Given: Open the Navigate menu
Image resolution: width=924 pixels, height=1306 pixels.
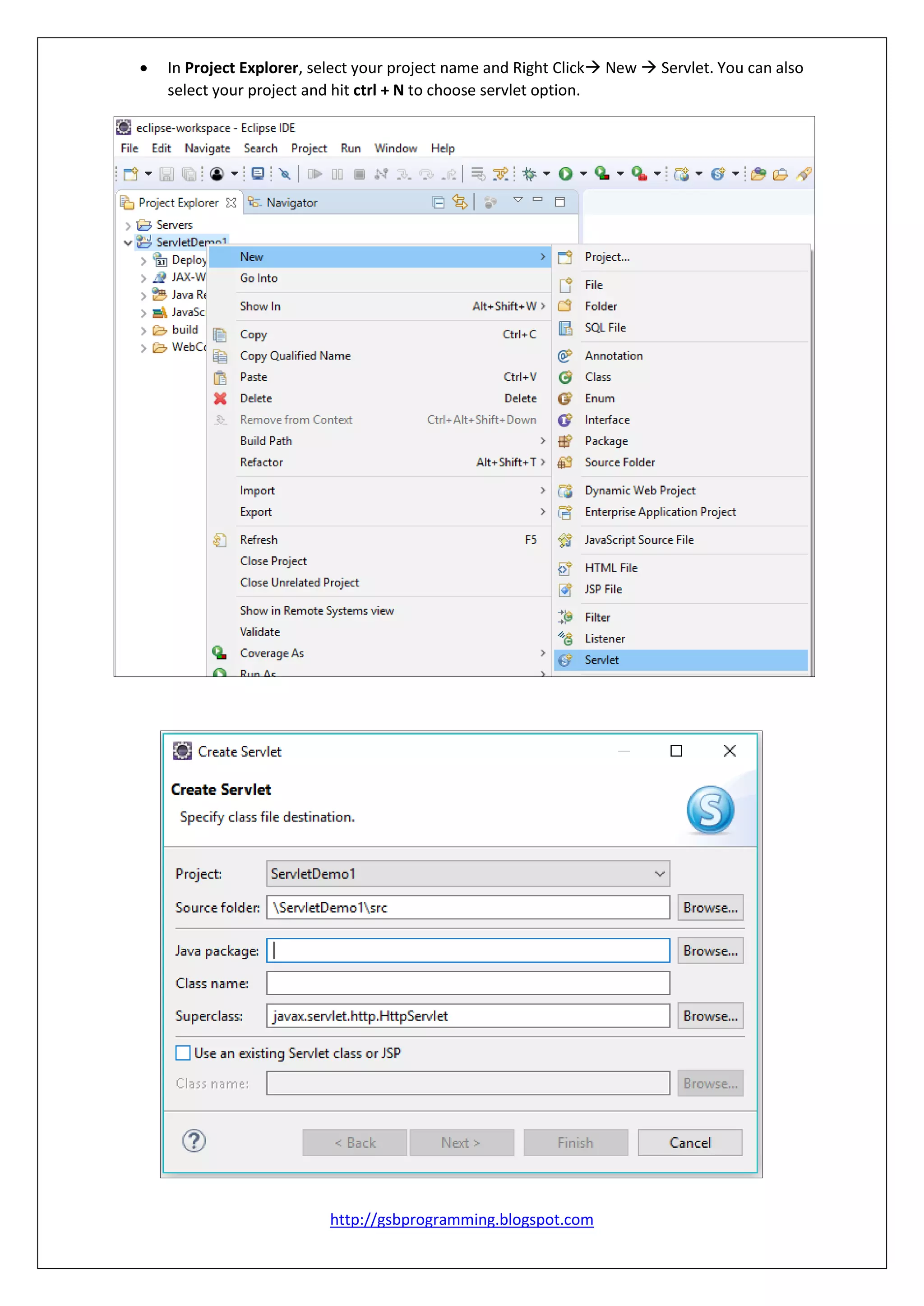Looking at the screenshot, I should click(x=207, y=148).
